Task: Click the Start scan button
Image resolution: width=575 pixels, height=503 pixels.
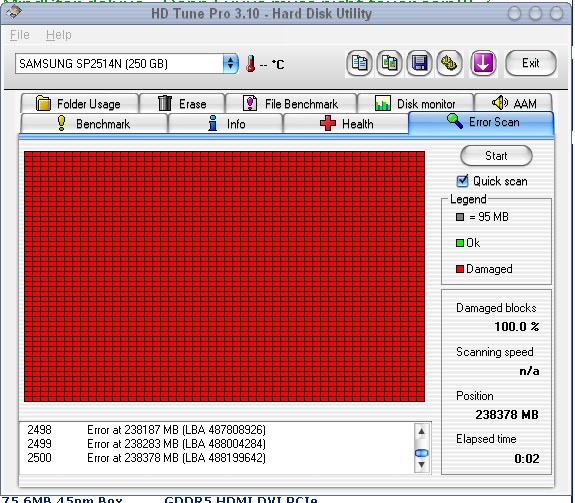Action: coord(496,156)
